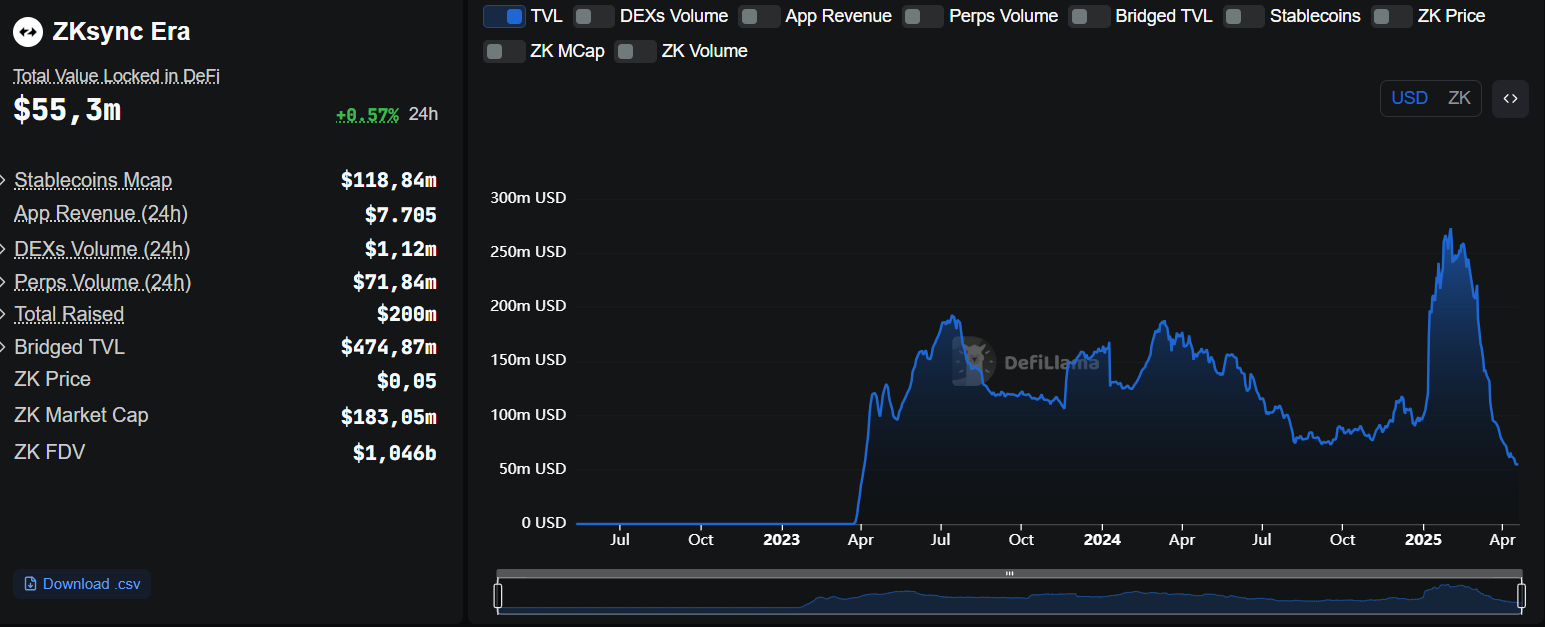
Task: Enable the Bridged TVL chart toggle
Action: pyautogui.click(x=1089, y=16)
